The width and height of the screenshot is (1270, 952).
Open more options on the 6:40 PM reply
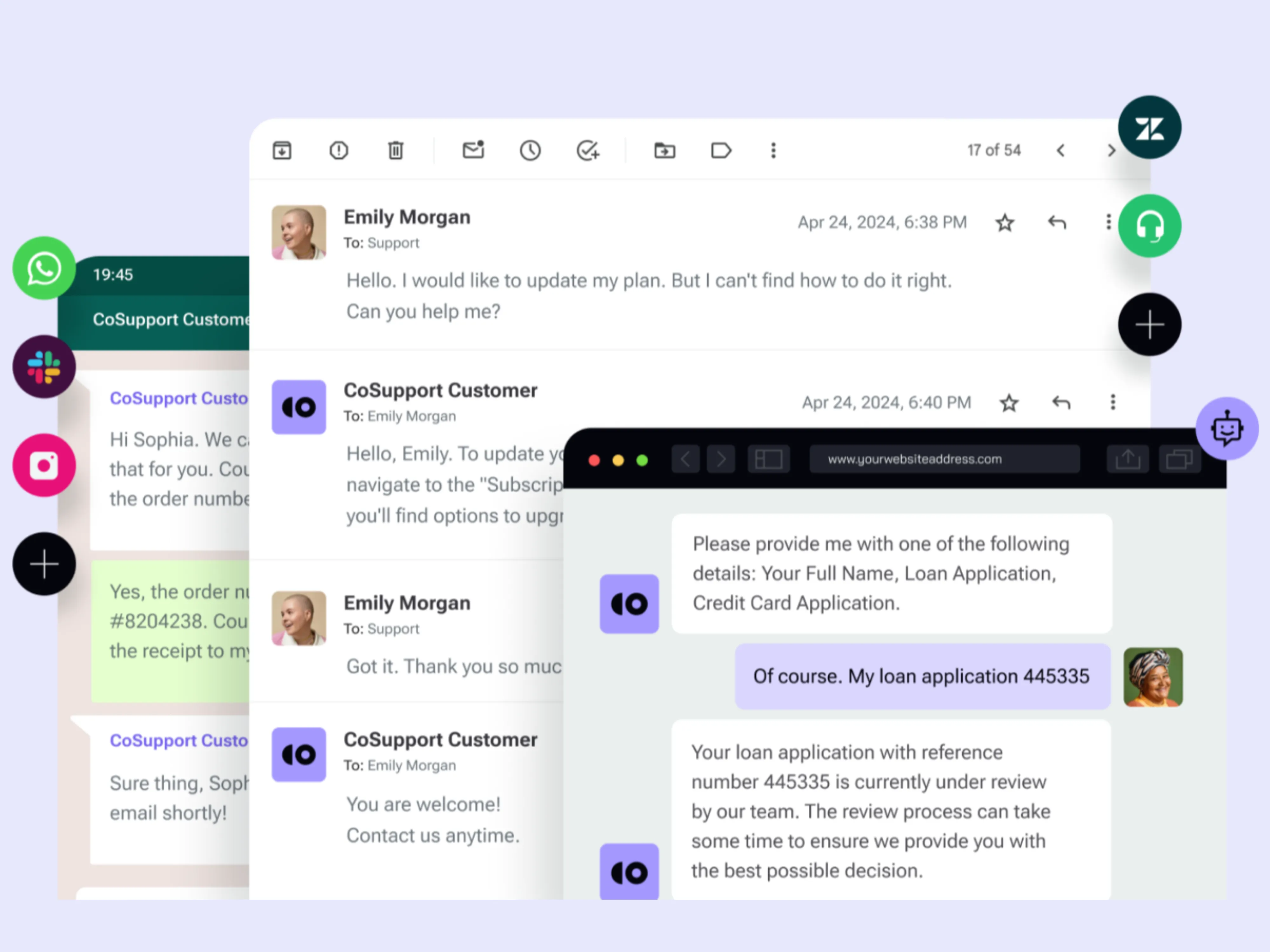(1113, 402)
